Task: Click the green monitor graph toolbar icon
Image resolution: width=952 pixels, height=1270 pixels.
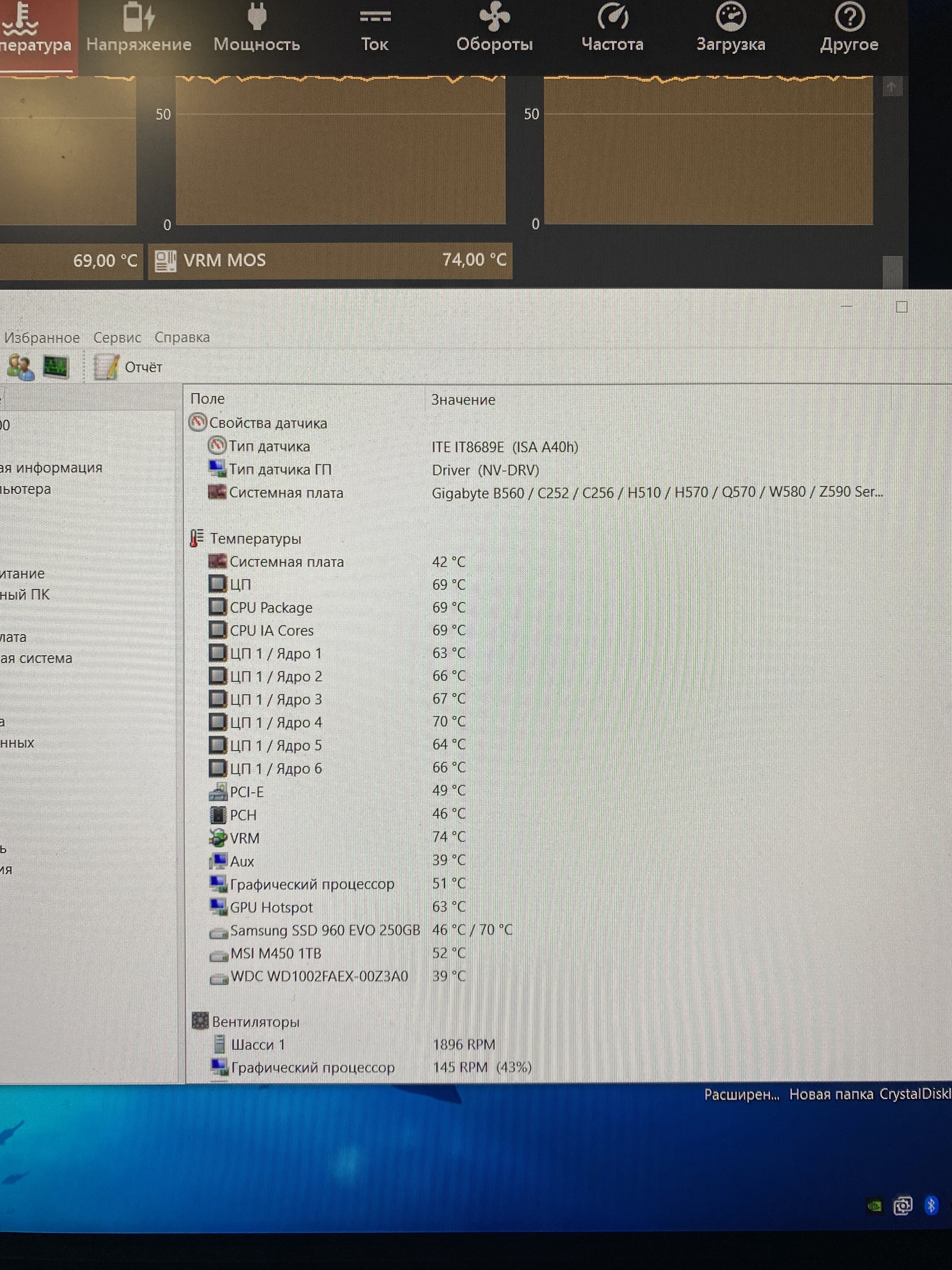Action: [56, 367]
